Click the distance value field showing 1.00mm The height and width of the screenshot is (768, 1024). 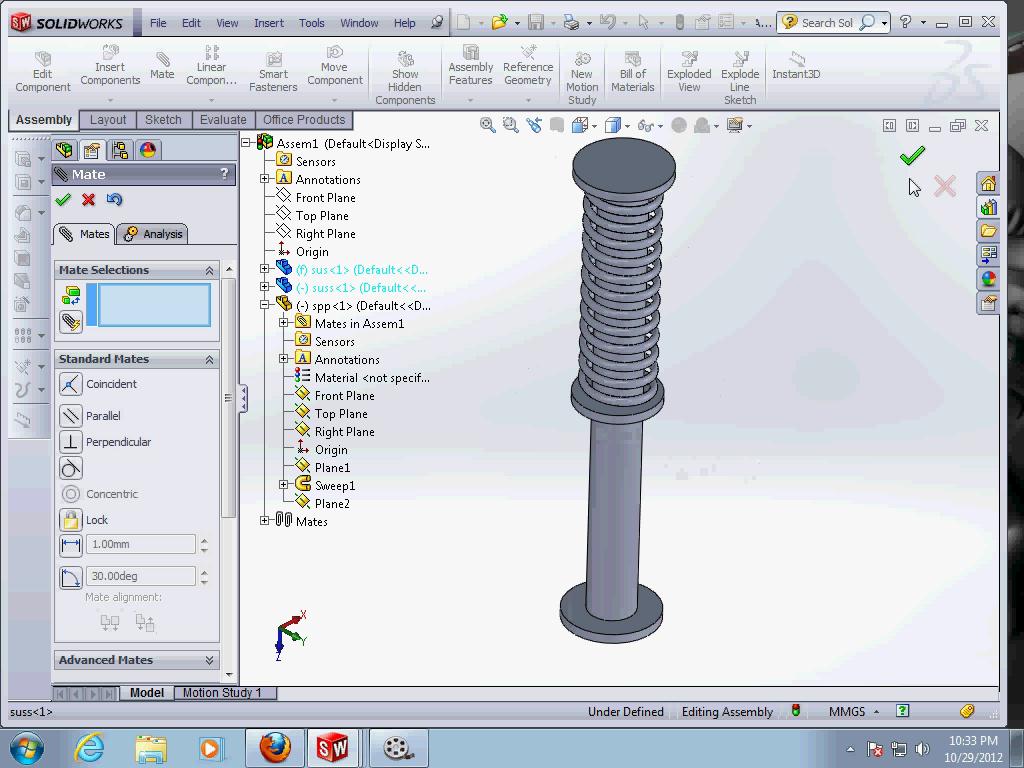point(141,544)
